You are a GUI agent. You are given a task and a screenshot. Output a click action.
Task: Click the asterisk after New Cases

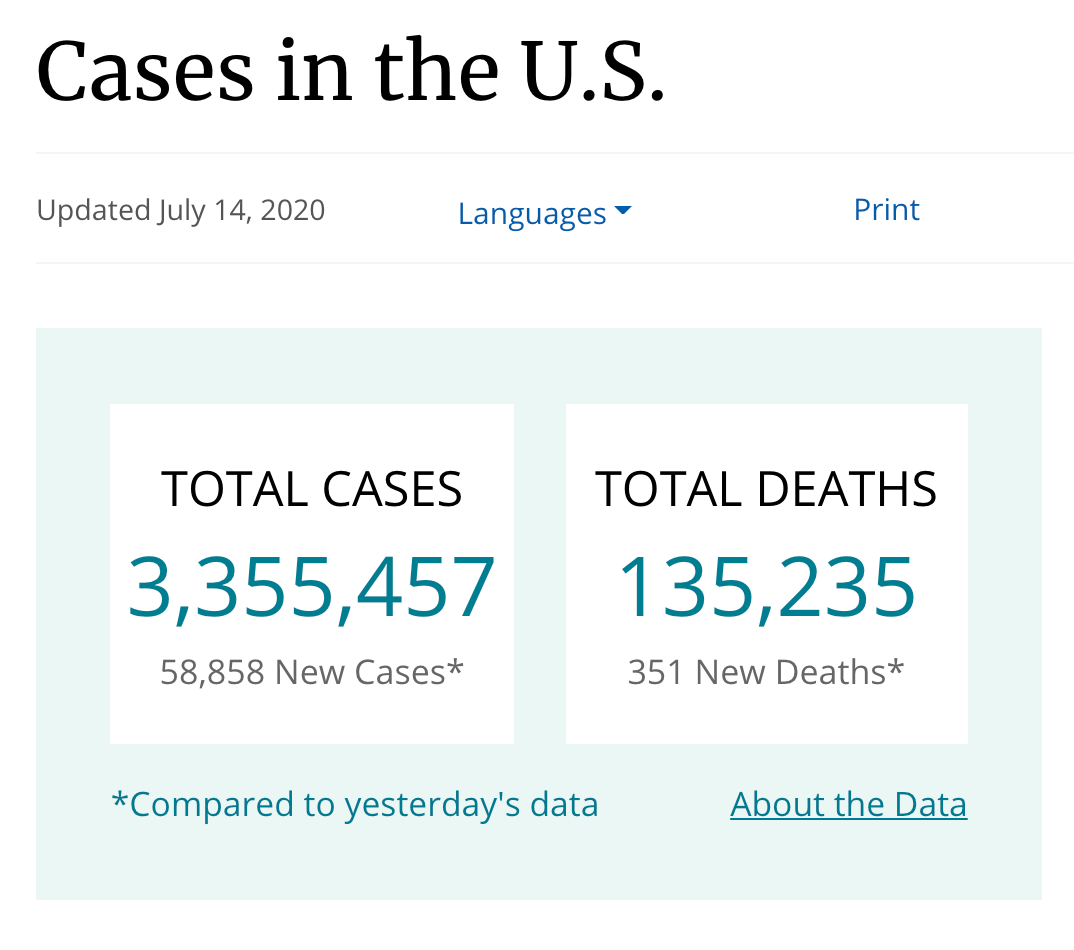tap(455, 667)
